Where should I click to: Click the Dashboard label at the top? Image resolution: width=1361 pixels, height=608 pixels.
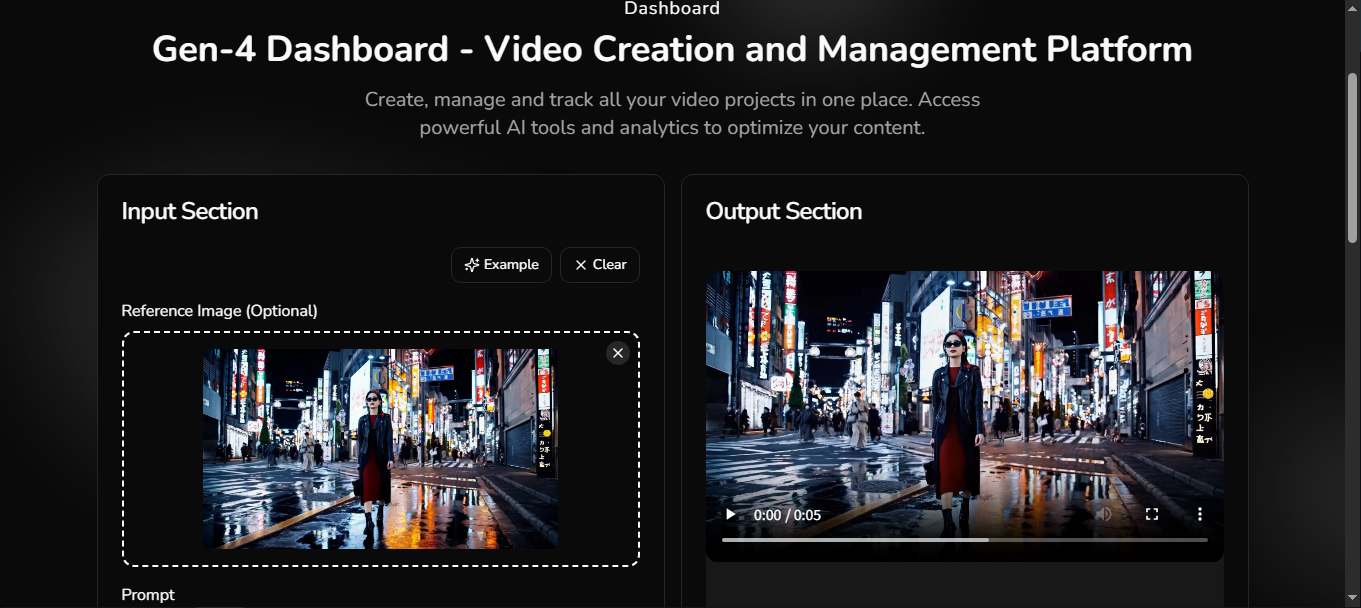[x=672, y=9]
